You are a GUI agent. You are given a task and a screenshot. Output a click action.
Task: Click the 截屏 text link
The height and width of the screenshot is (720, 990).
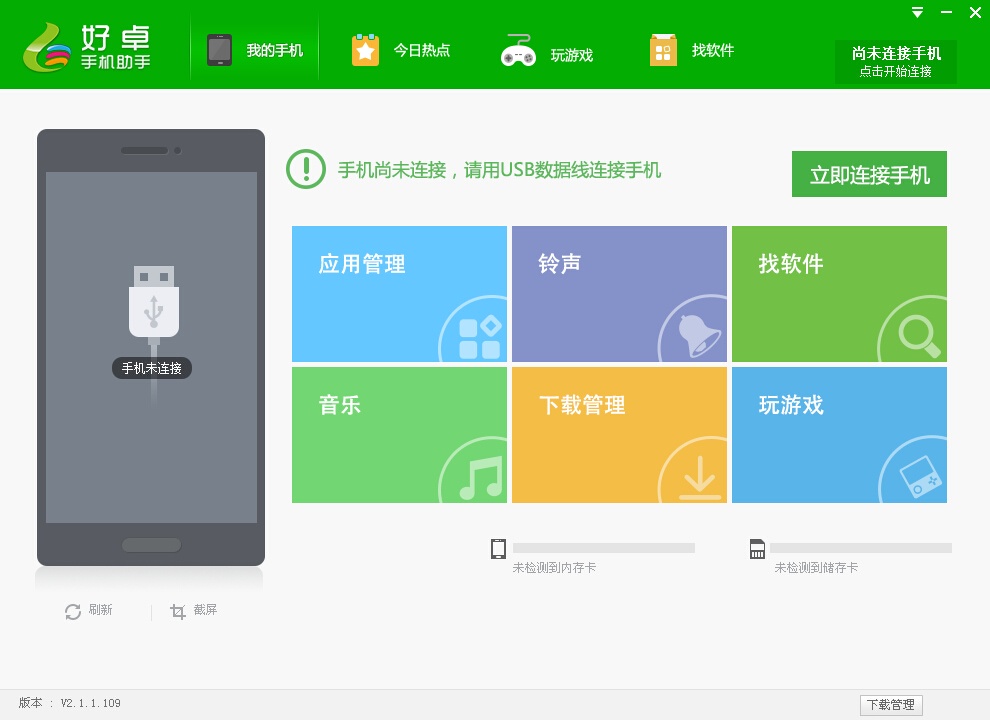[205, 609]
